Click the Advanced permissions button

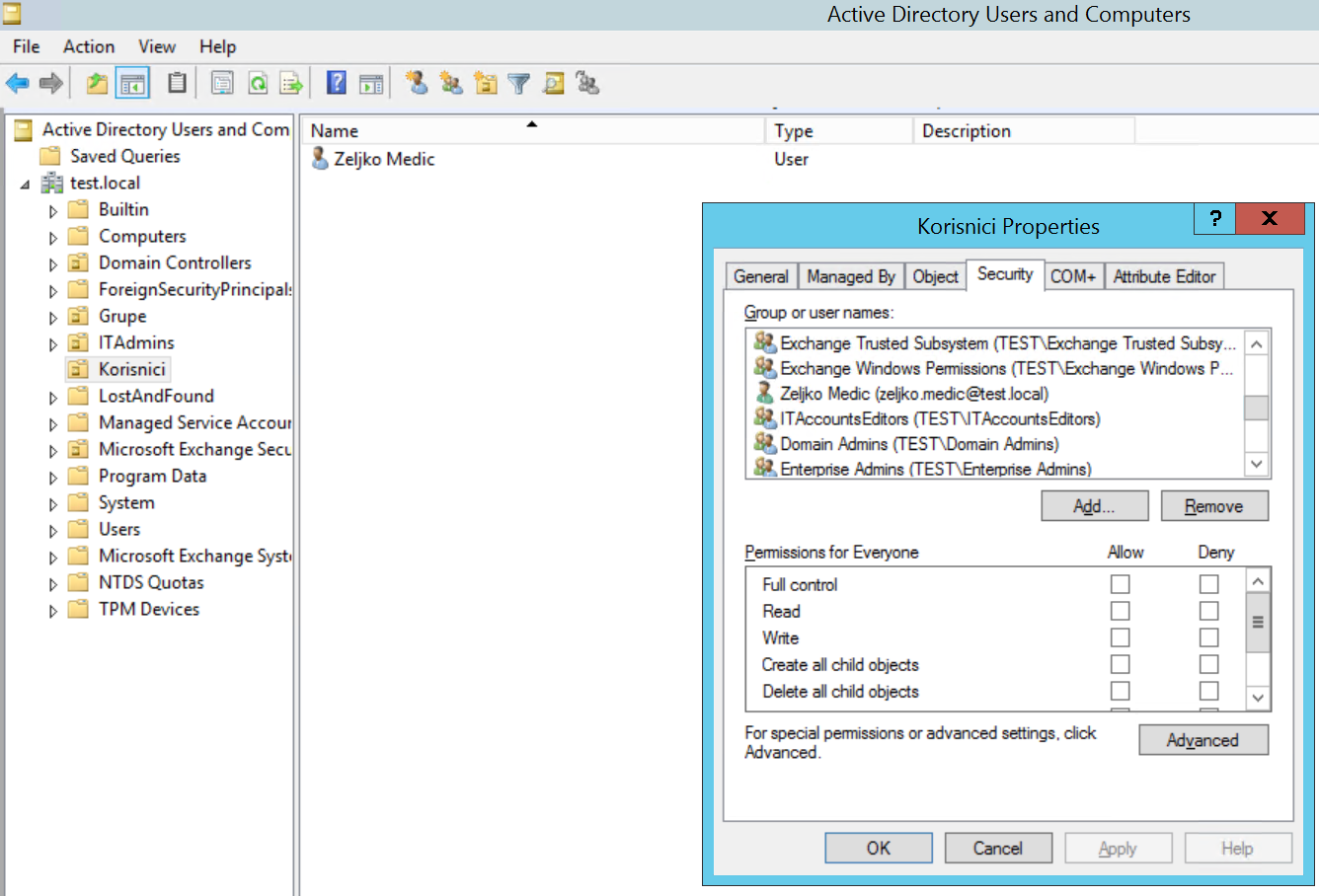pos(1203,740)
